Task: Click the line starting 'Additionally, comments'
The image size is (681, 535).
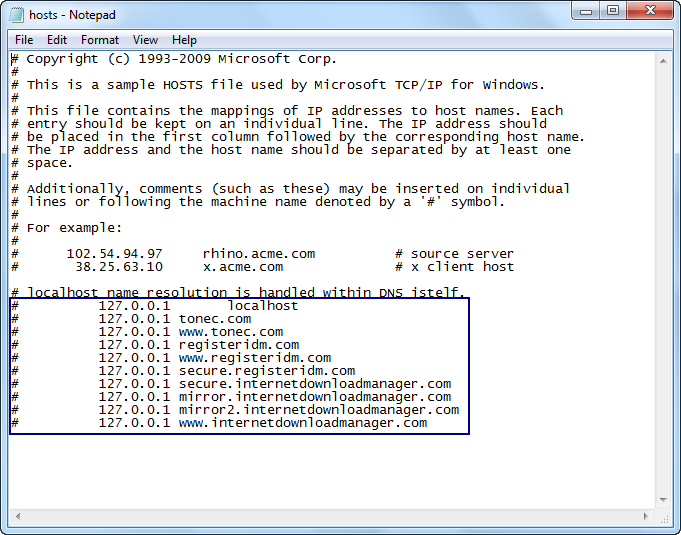Action: point(290,189)
